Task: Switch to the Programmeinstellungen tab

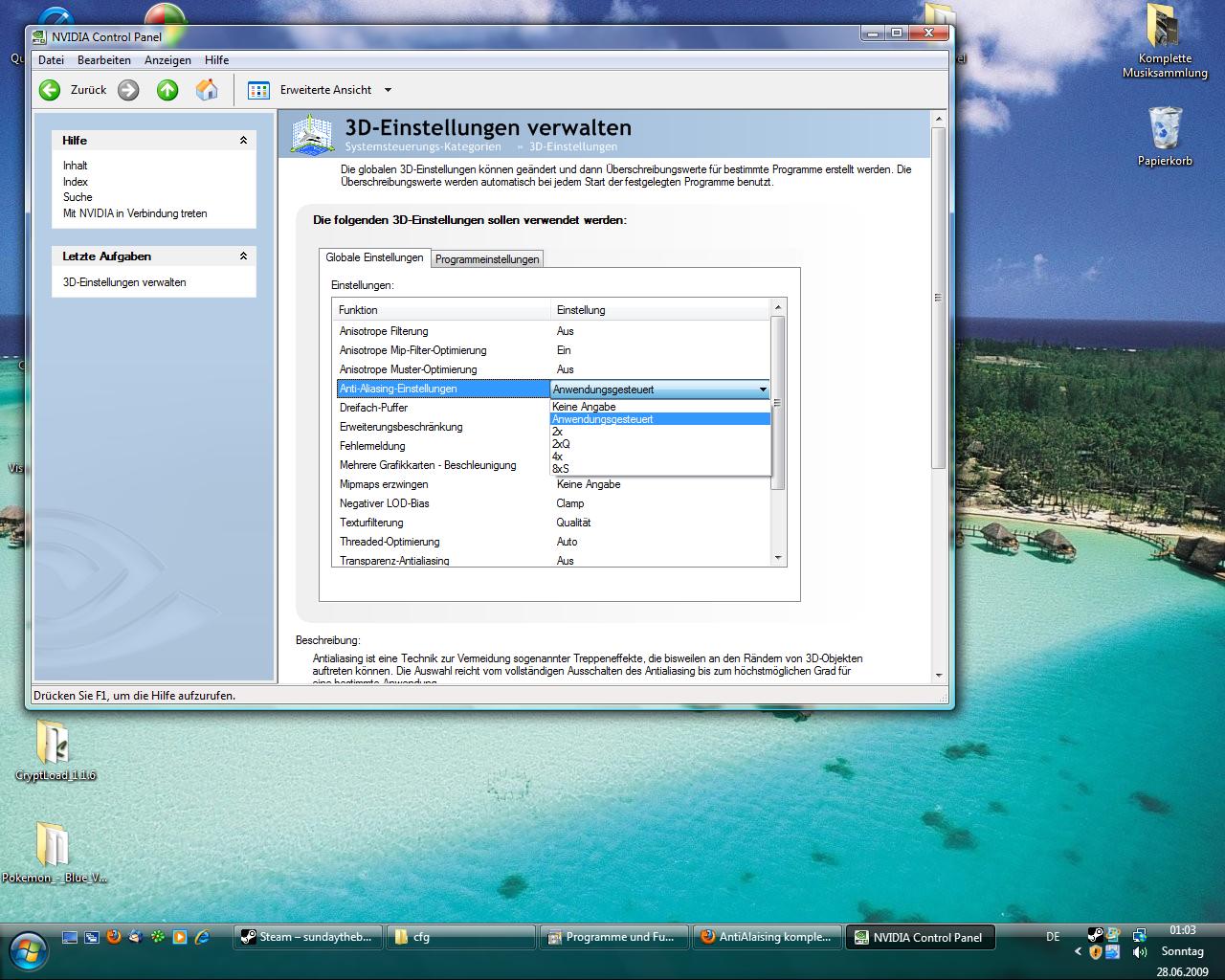Action: pyautogui.click(x=487, y=259)
